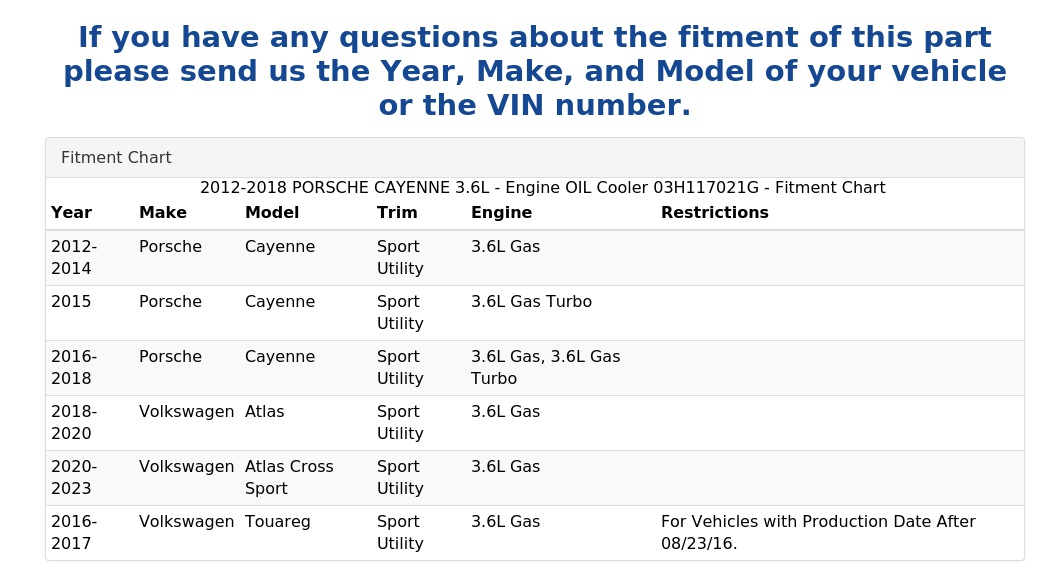1040x581 pixels.
Task: Select the Touareg model cell
Action: (277, 522)
